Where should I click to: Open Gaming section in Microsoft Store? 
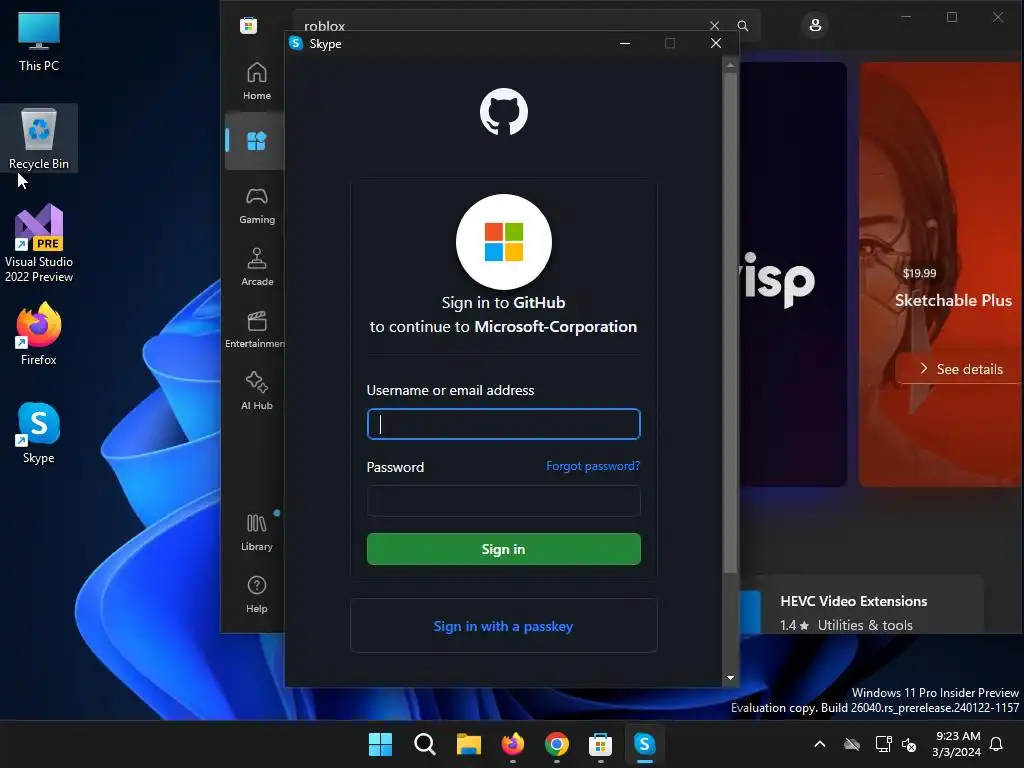(257, 206)
